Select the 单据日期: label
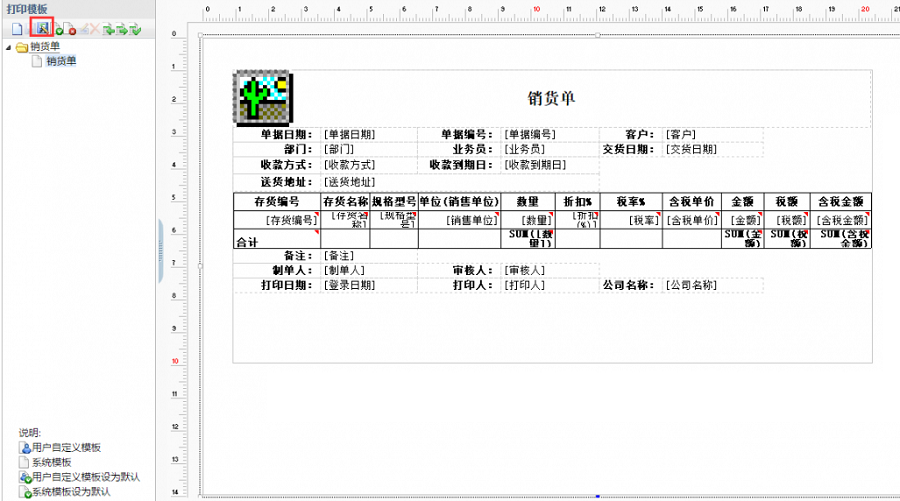 click(286, 134)
